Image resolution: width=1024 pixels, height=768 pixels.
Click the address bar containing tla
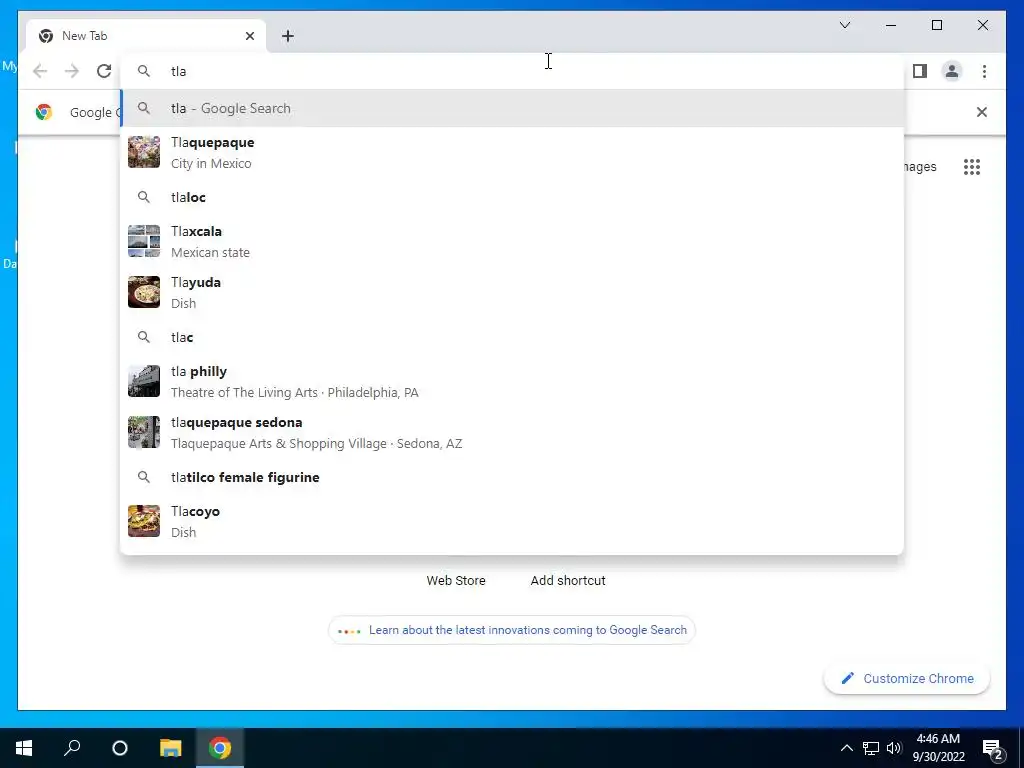[512, 71]
